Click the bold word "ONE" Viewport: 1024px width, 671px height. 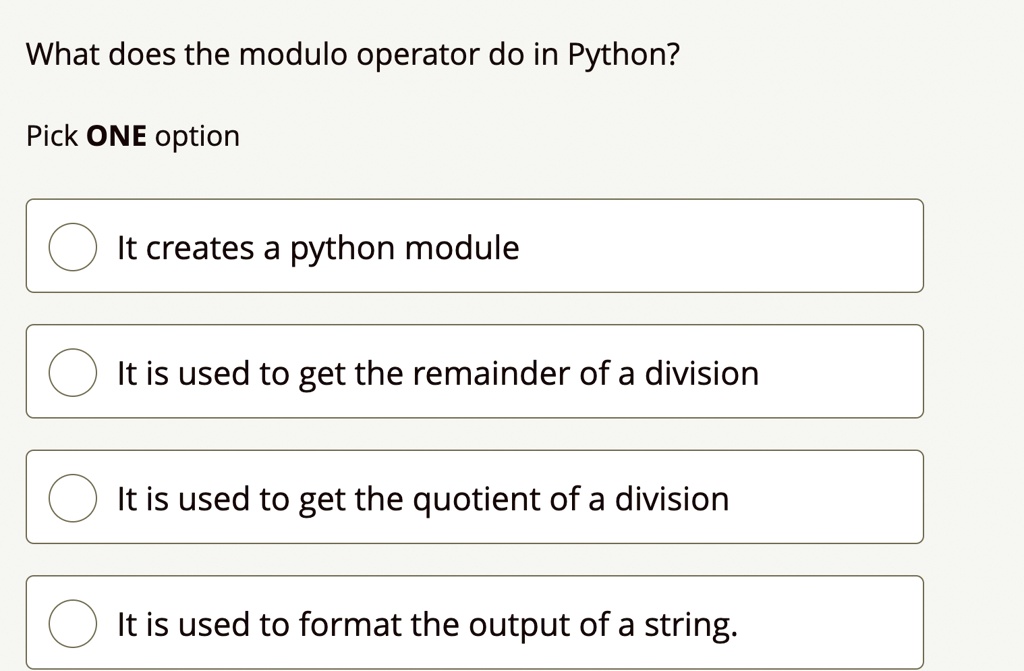click(116, 136)
